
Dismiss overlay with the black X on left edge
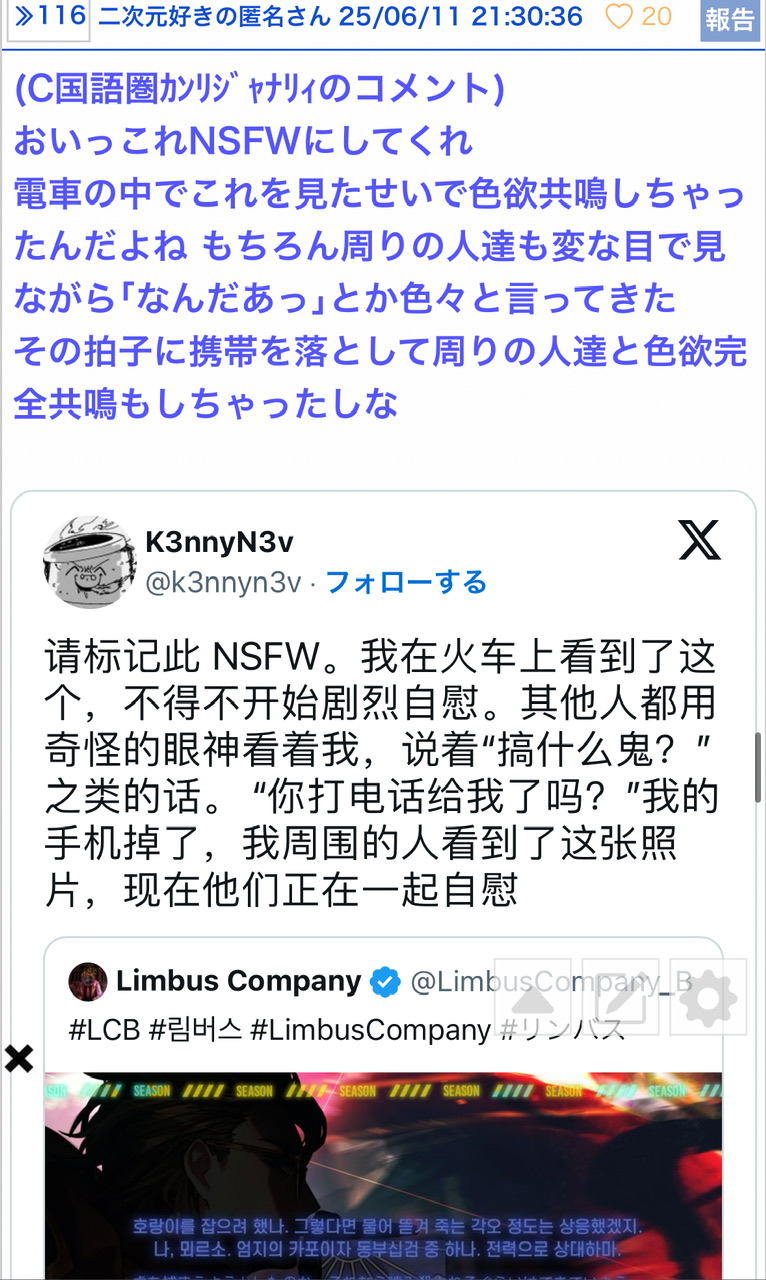point(18,1058)
